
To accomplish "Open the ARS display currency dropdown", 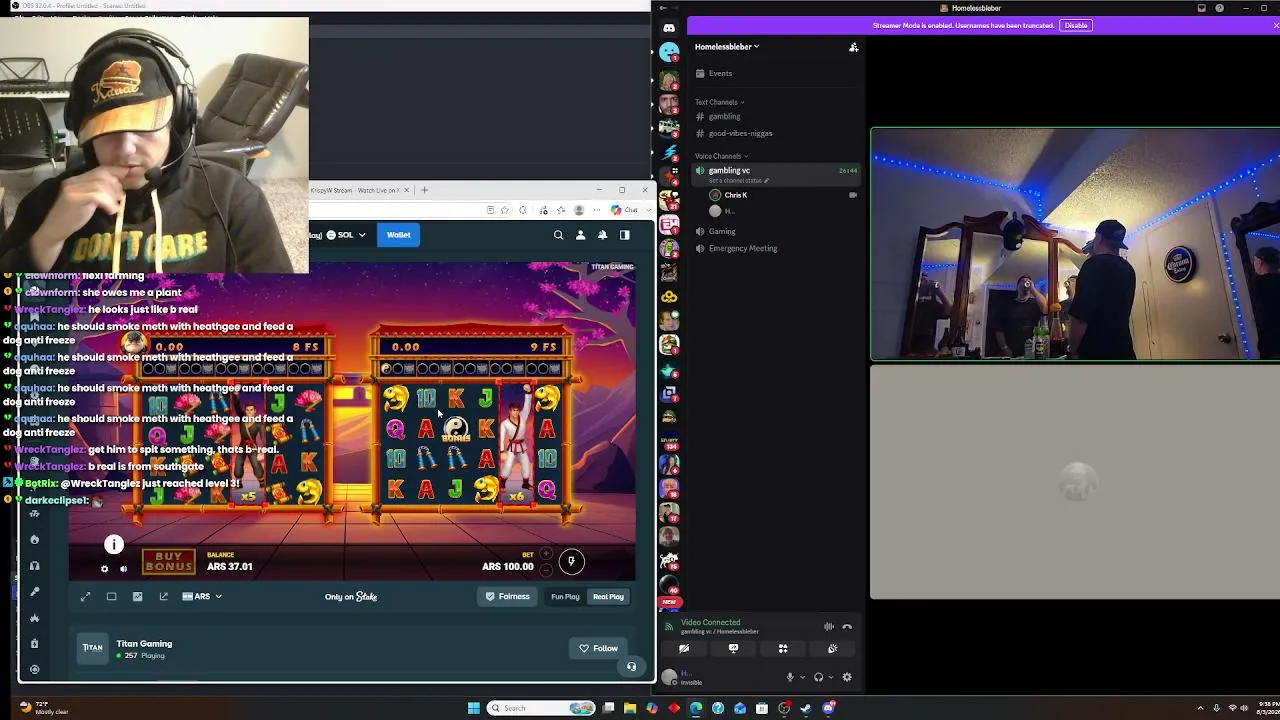I will [x=202, y=597].
